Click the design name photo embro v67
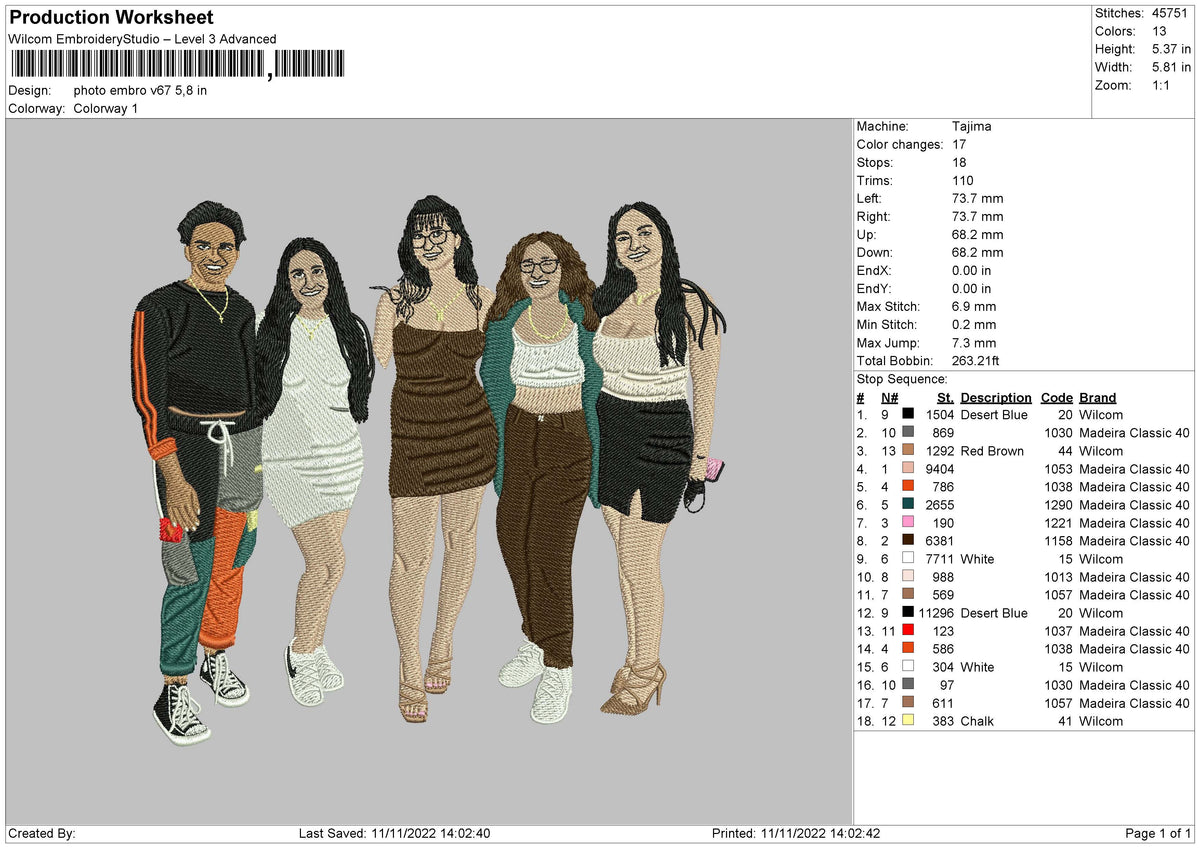 point(141,89)
